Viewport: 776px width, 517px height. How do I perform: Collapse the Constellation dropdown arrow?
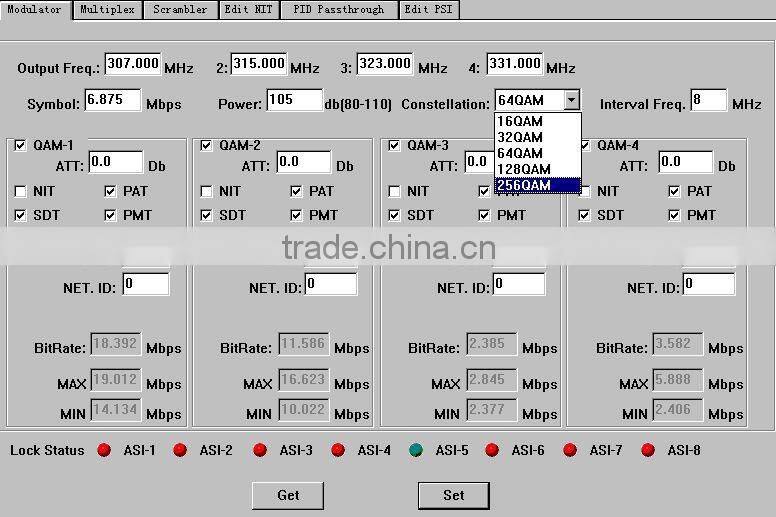[571, 100]
